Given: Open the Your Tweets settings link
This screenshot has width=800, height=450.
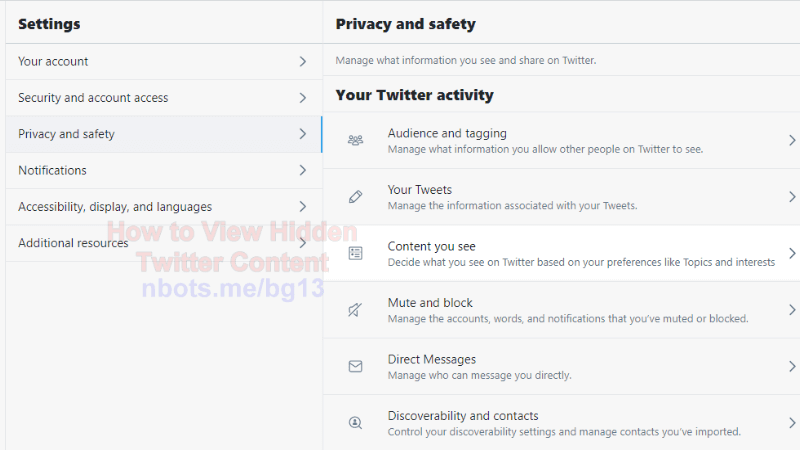Looking at the screenshot, I should 561,197.
